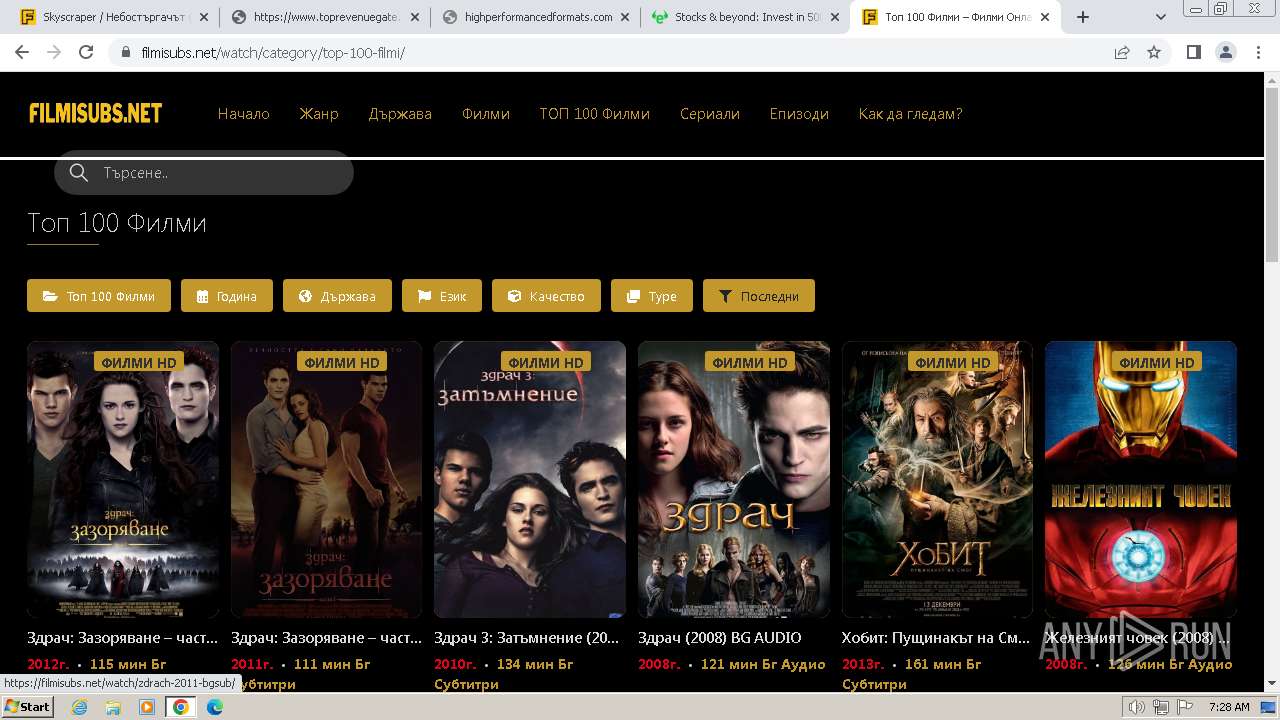
Task: Open the Chrome profile avatar icon
Action: (1225, 53)
